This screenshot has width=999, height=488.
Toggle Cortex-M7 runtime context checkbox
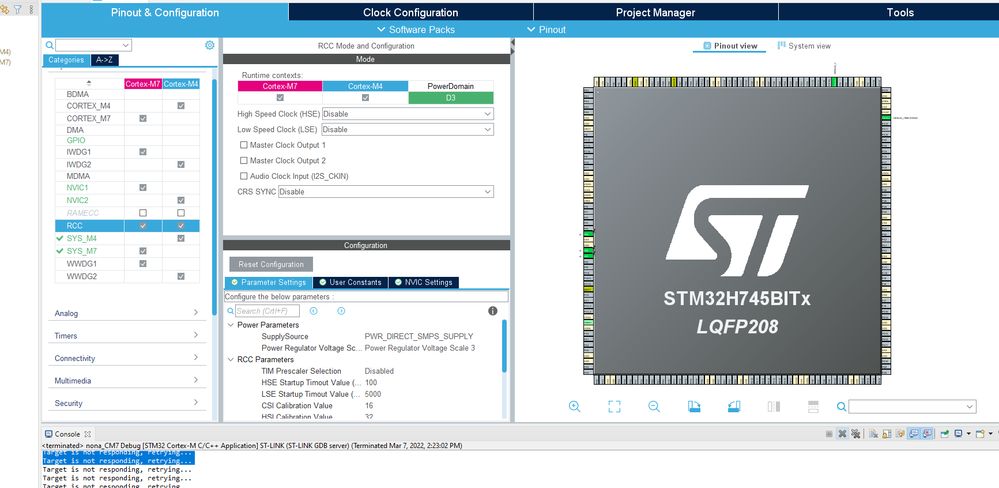point(280,97)
